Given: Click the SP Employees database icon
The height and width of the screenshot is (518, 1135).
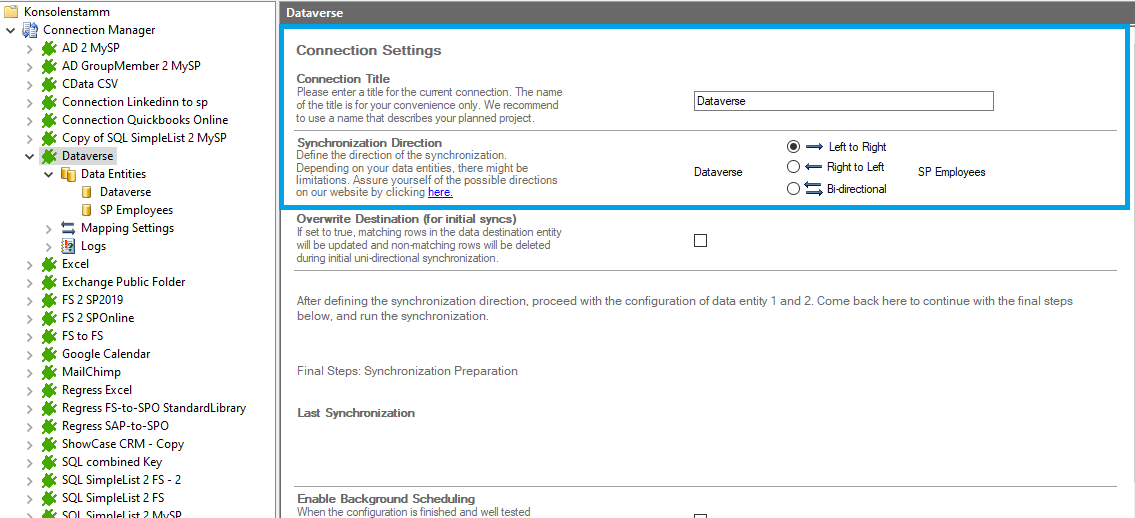Looking at the screenshot, I should (87, 210).
